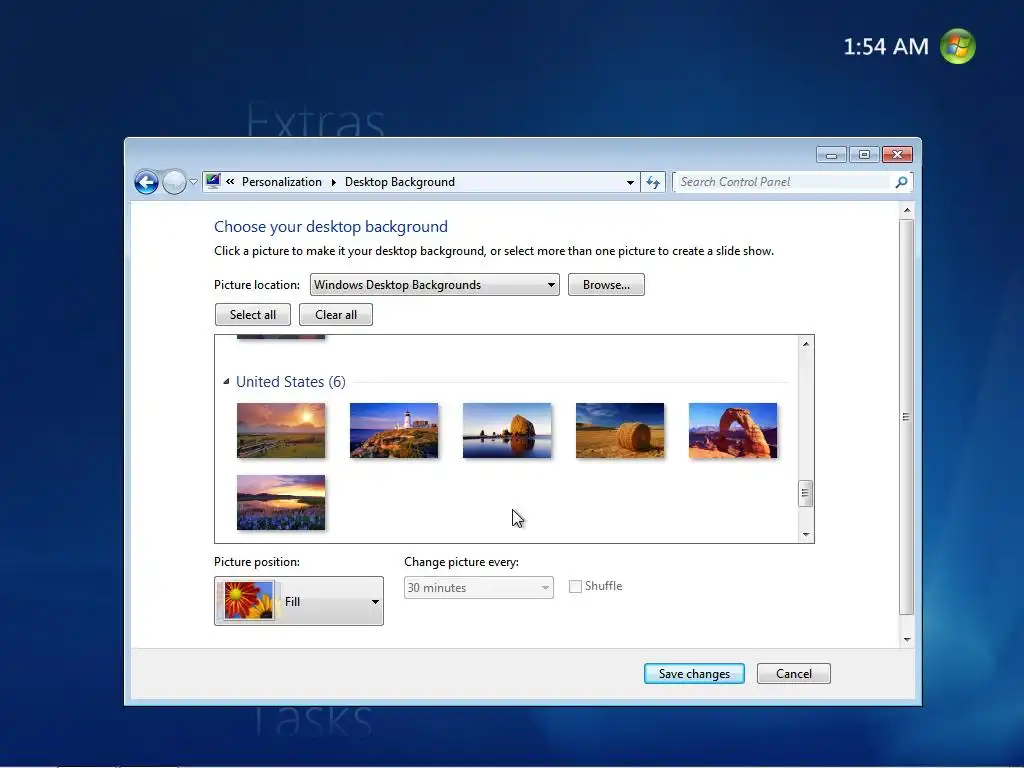Open the Picture location combo box
The image size is (1024, 768).
point(434,285)
